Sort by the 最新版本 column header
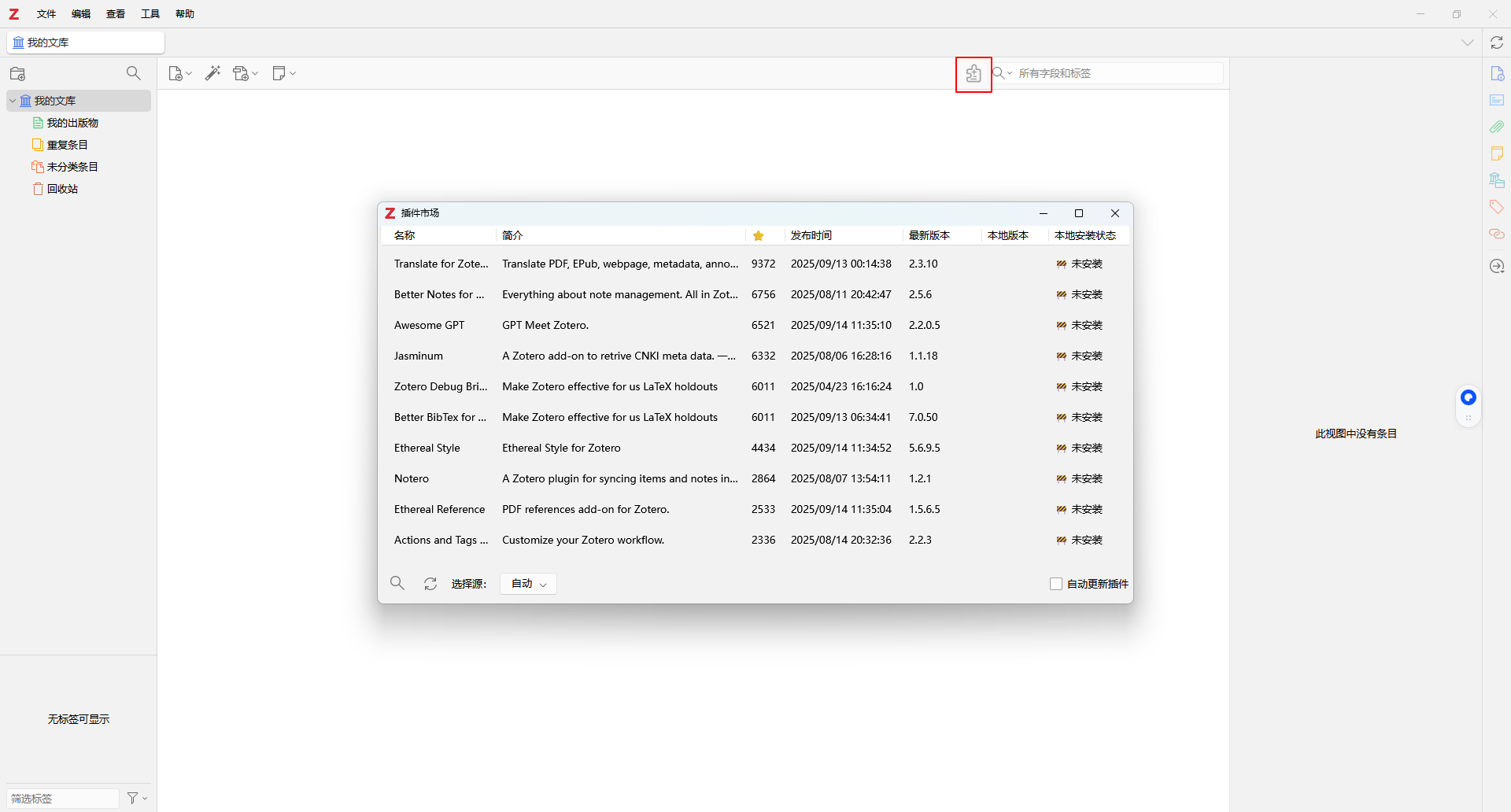1511x812 pixels. [942, 235]
